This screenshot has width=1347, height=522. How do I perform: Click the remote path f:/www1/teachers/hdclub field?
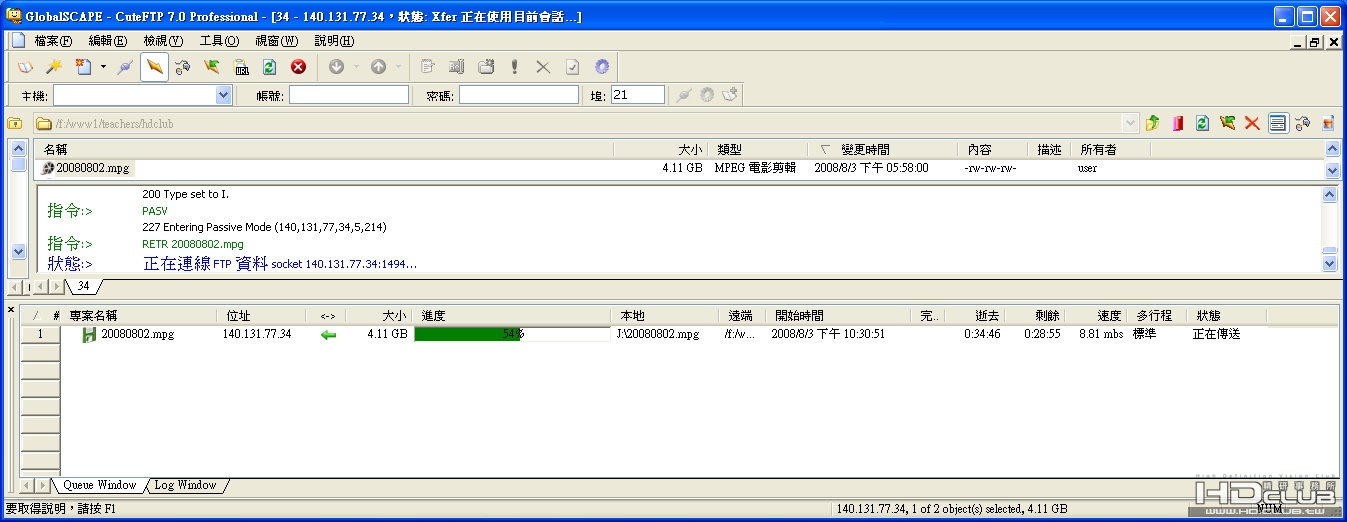(x=586, y=123)
